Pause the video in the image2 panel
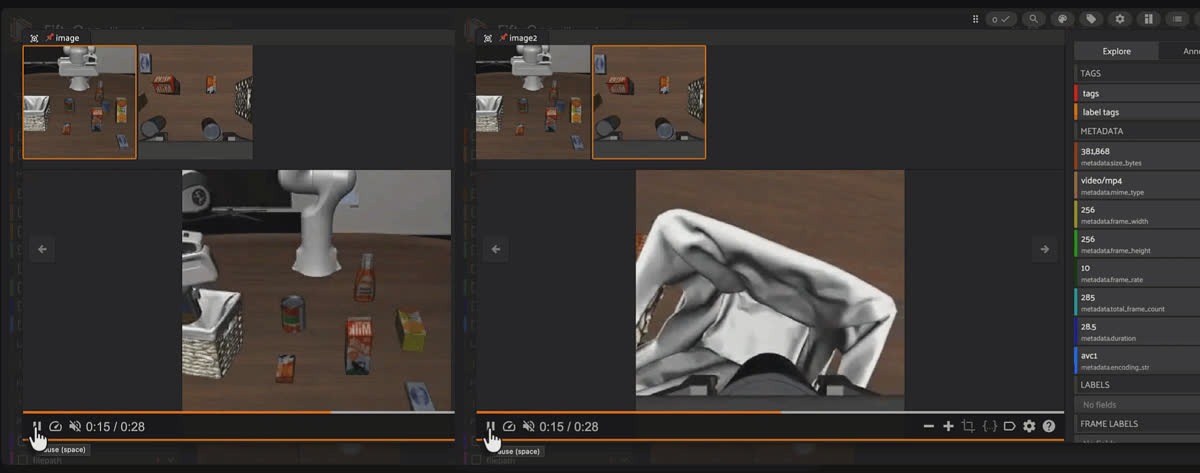Image resolution: width=1200 pixels, height=473 pixels. (490, 426)
